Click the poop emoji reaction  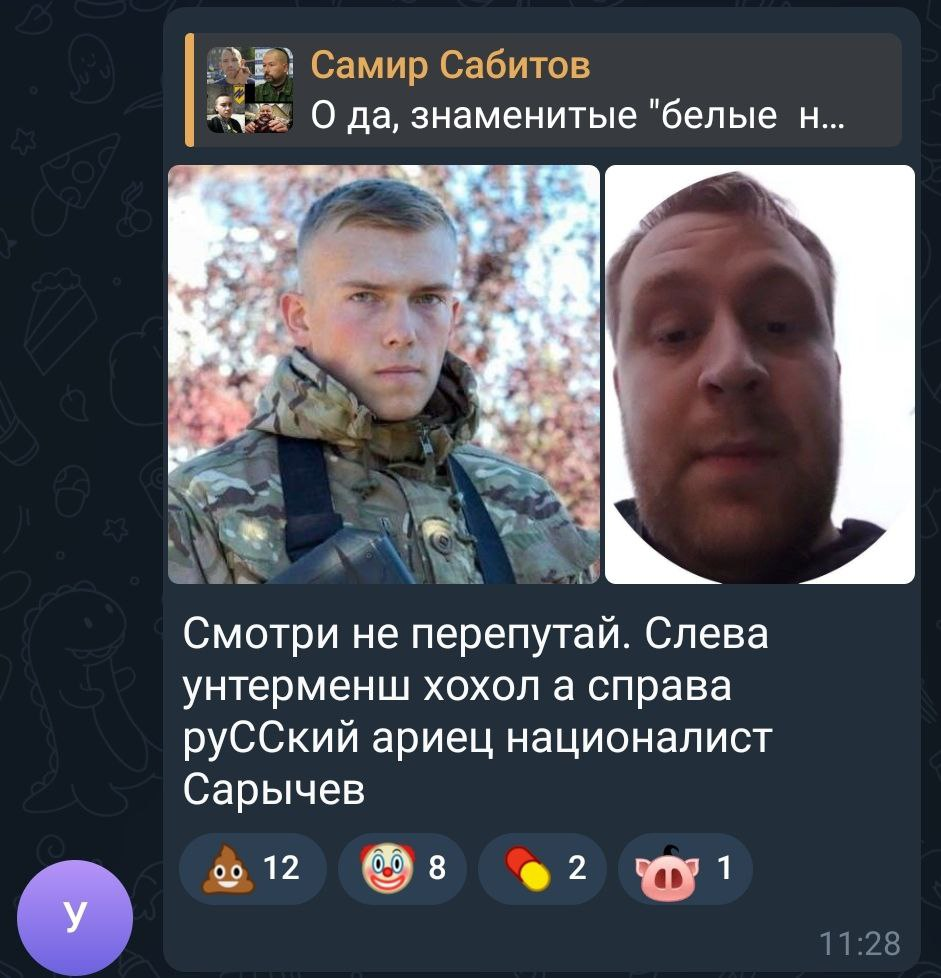[253, 868]
